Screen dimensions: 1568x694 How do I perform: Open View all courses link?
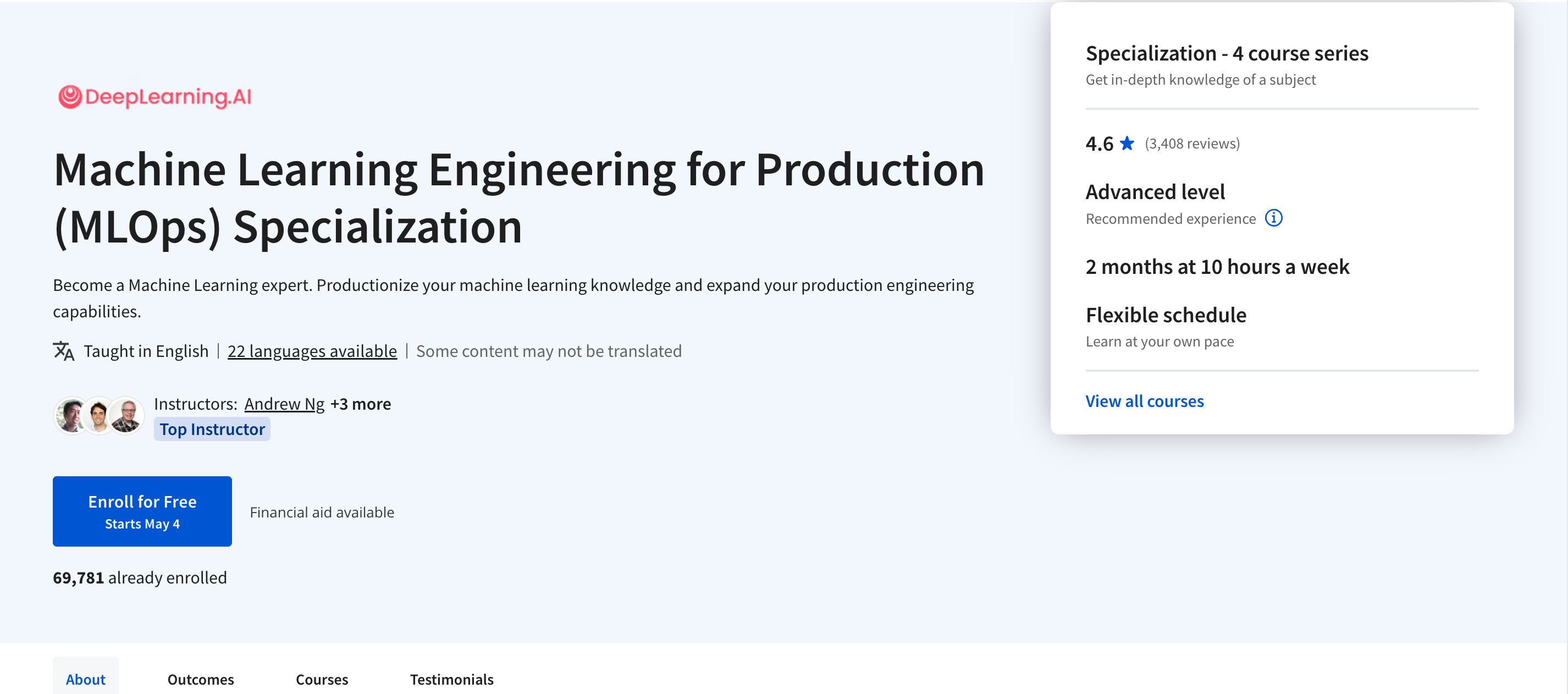1144,401
